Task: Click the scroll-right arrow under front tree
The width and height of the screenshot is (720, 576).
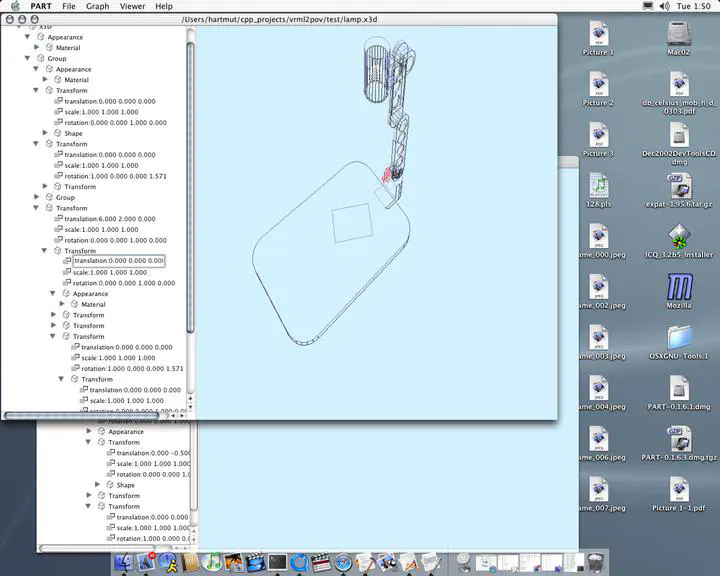Action: coord(182,415)
